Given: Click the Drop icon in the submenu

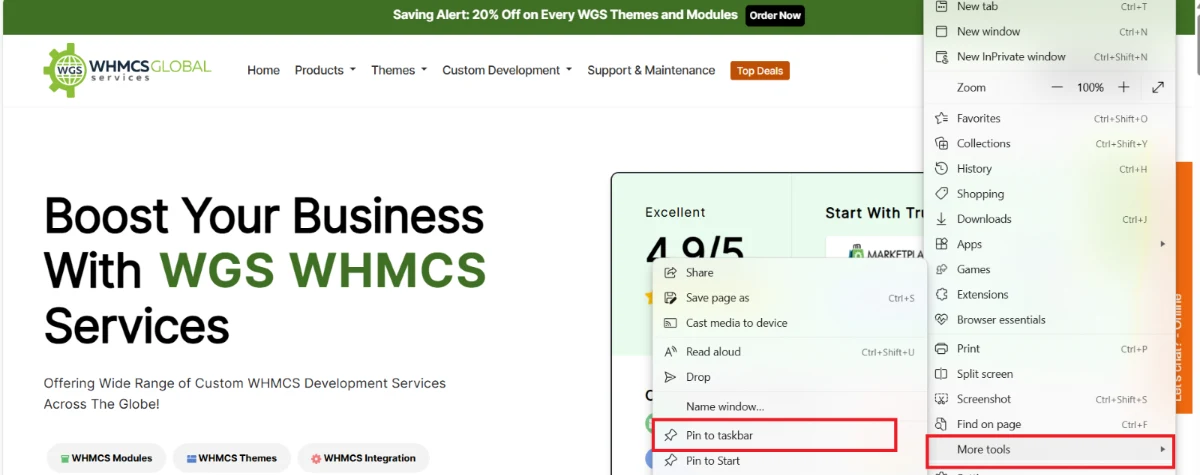Looking at the screenshot, I should pyautogui.click(x=669, y=377).
